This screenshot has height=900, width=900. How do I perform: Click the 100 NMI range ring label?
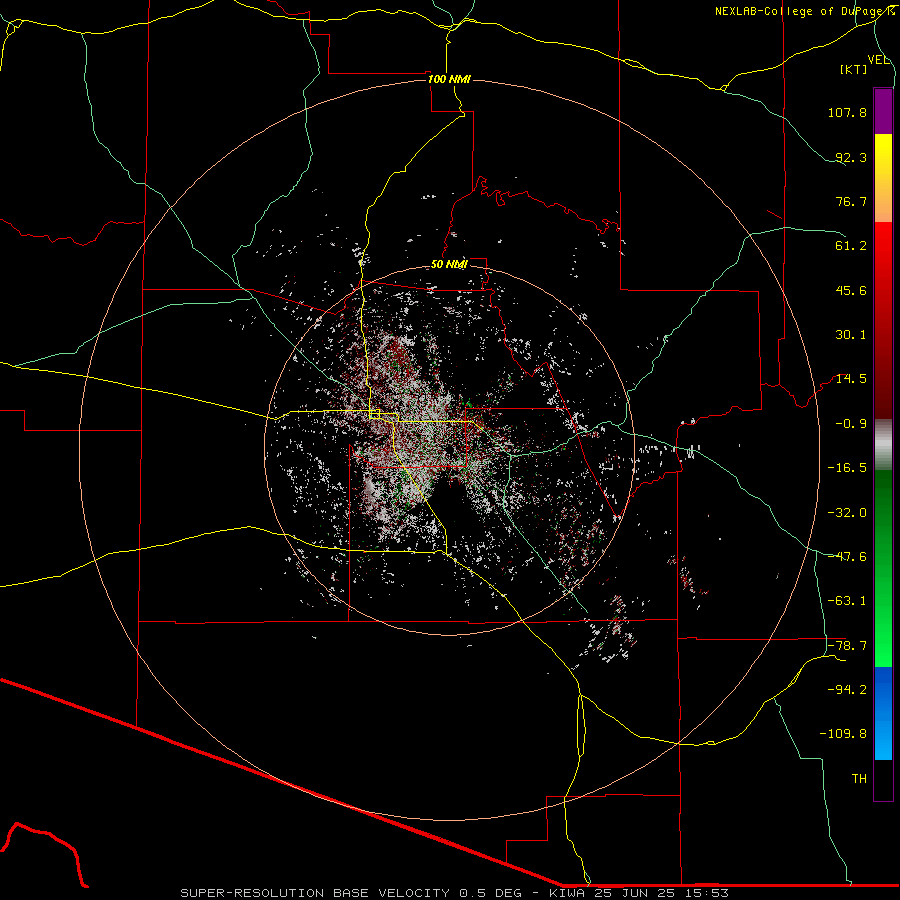click(449, 79)
